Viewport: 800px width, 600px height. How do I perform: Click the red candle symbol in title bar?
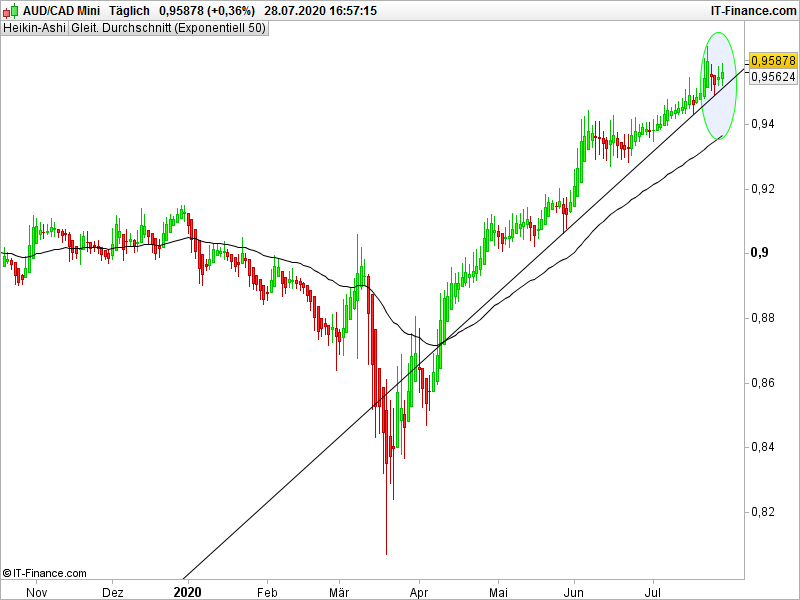5,10
